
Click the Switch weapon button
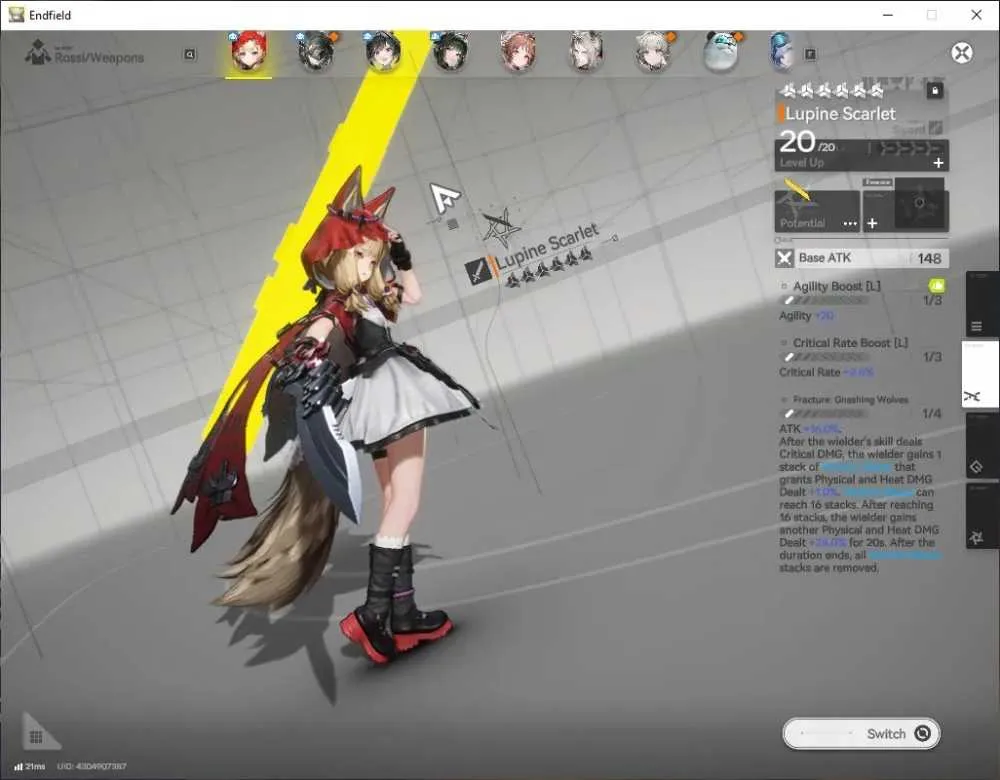click(861, 734)
